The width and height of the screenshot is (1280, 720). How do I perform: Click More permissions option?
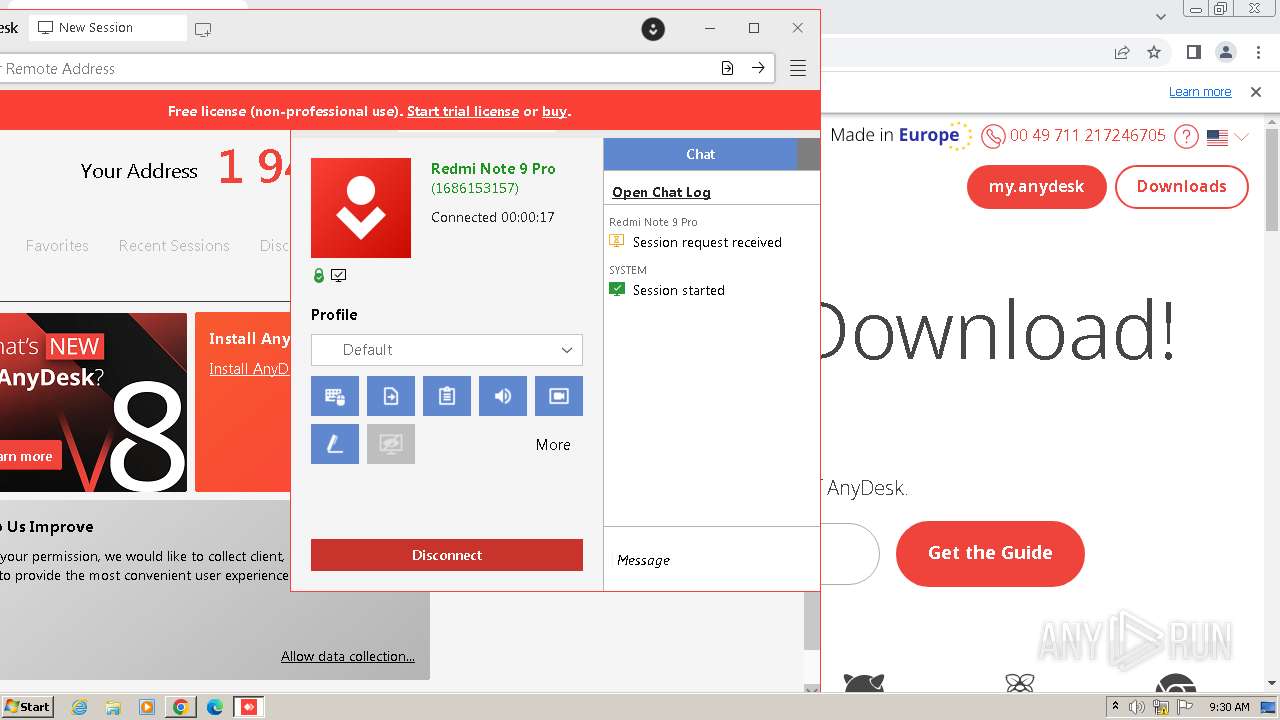(x=553, y=445)
